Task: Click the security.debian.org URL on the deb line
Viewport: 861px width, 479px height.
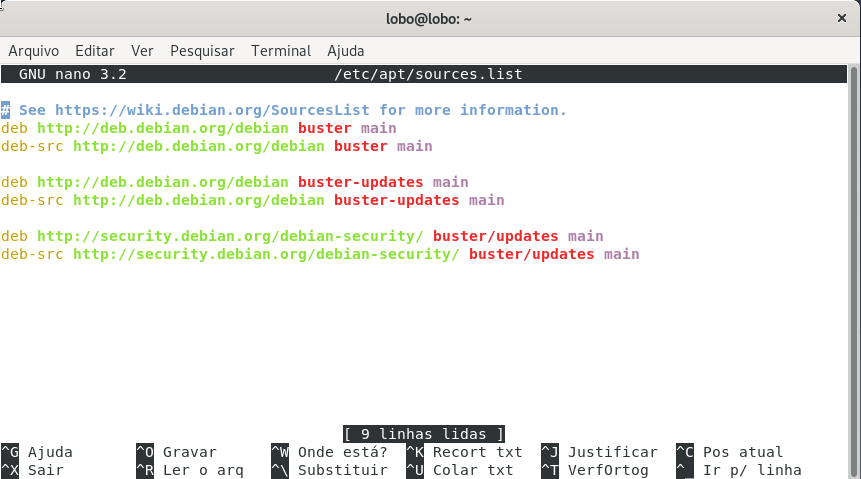Action: (x=230, y=236)
